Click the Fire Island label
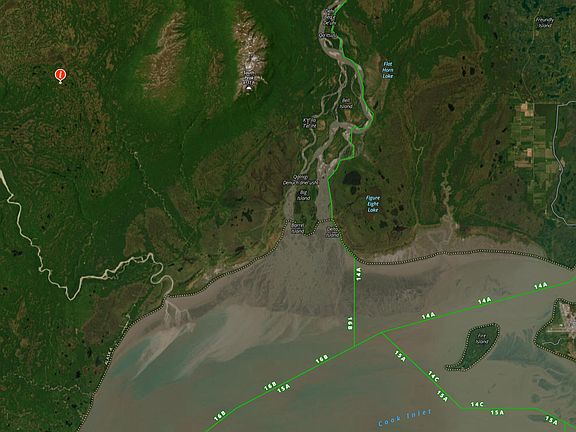The width and height of the screenshot is (576, 432). (x=481, y=338)
